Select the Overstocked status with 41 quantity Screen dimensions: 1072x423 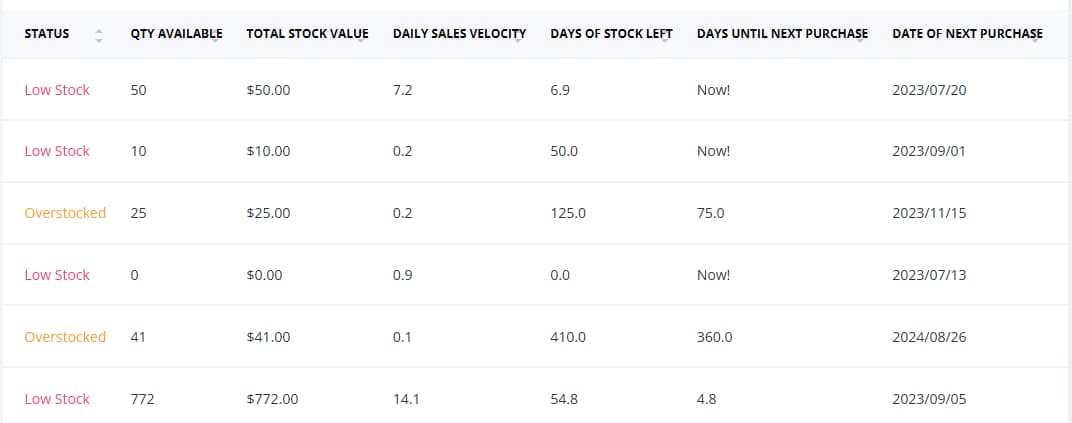[x=65, y=337]
